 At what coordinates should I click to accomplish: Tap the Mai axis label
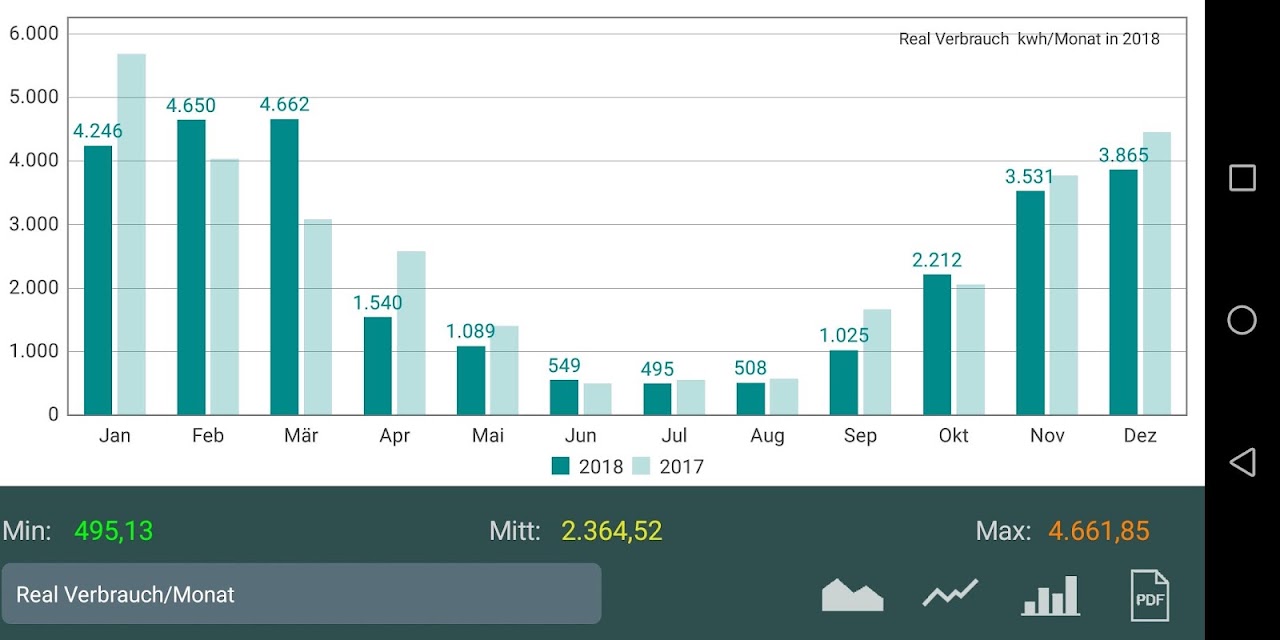488,436
